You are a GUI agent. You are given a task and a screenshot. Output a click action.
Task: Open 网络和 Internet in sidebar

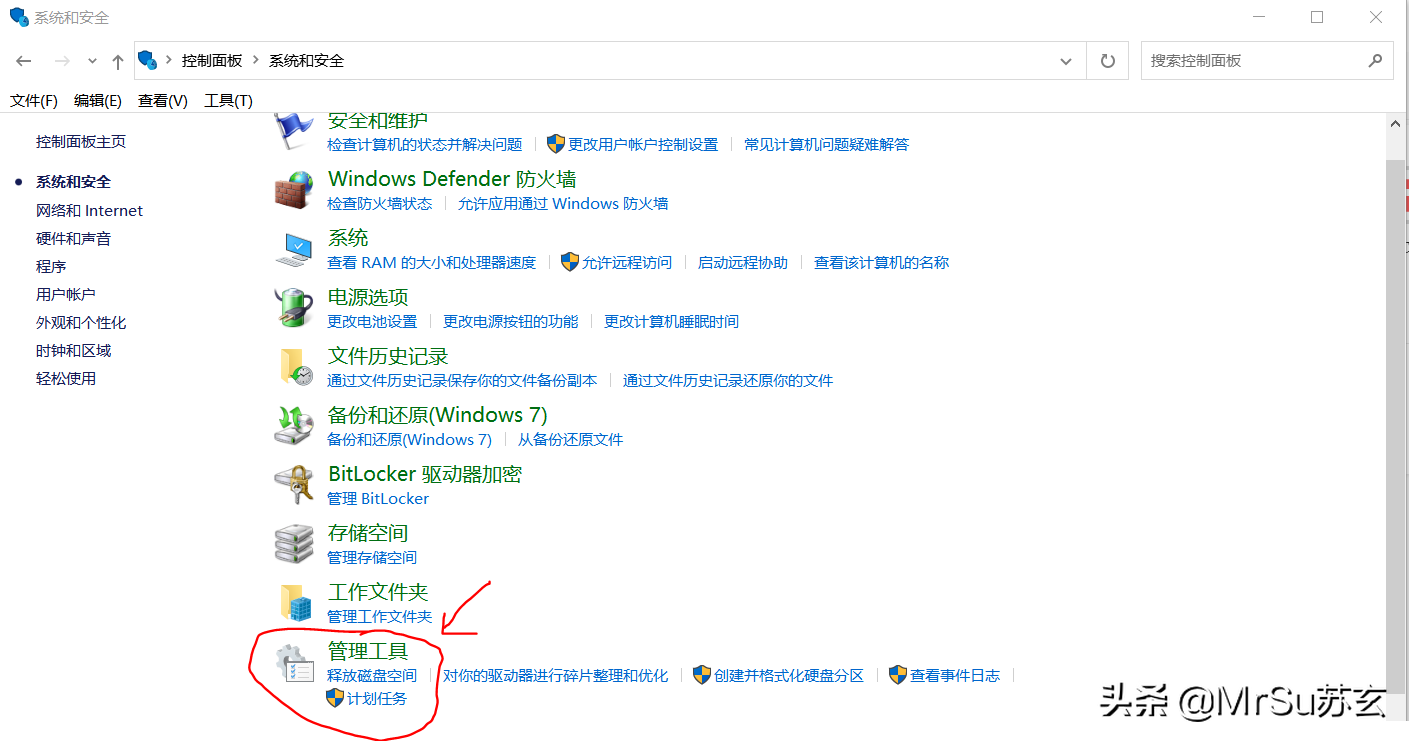pos(89,210)
